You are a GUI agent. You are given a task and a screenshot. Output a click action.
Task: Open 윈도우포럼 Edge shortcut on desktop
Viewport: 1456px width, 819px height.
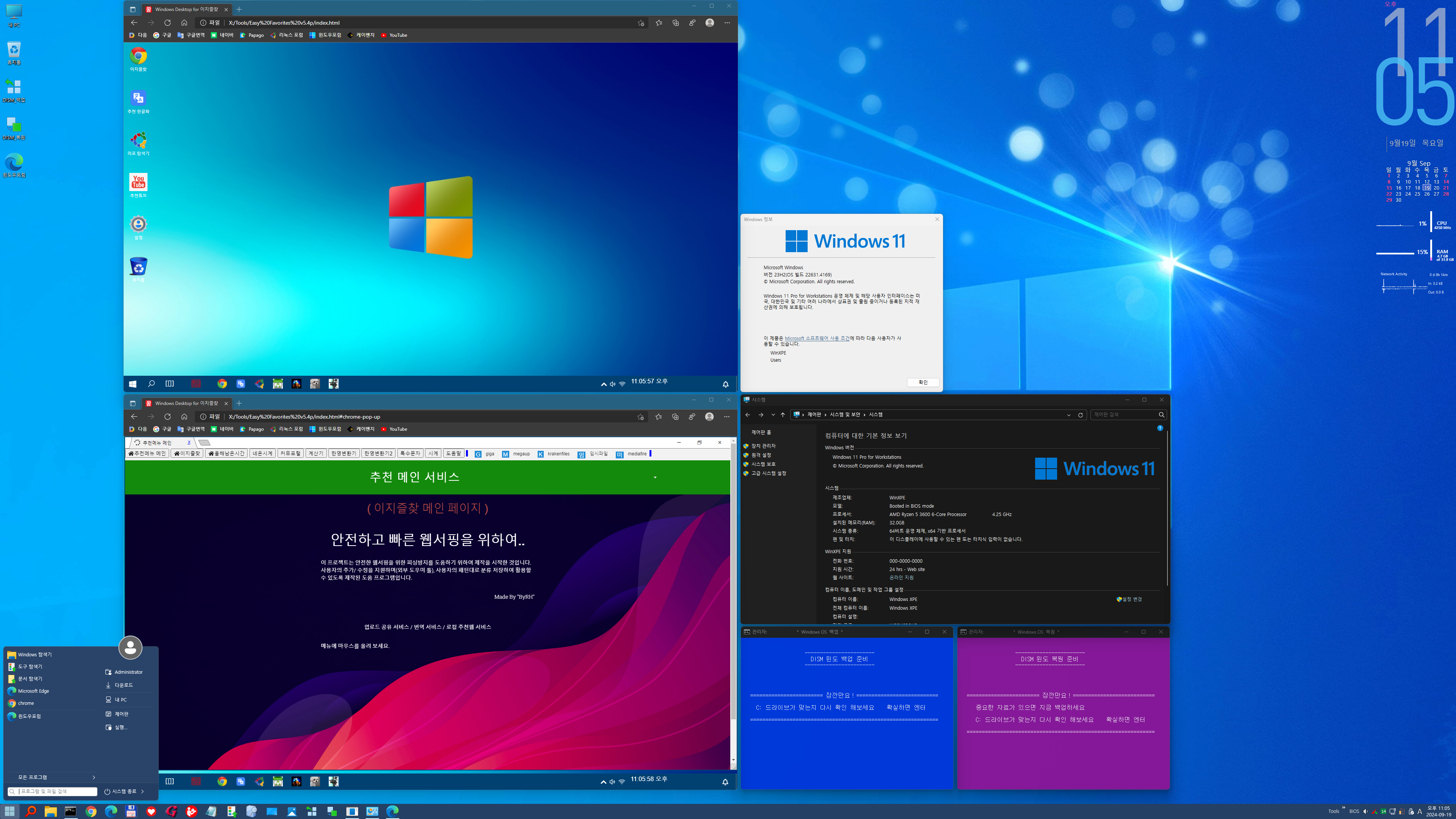(14, 166)
